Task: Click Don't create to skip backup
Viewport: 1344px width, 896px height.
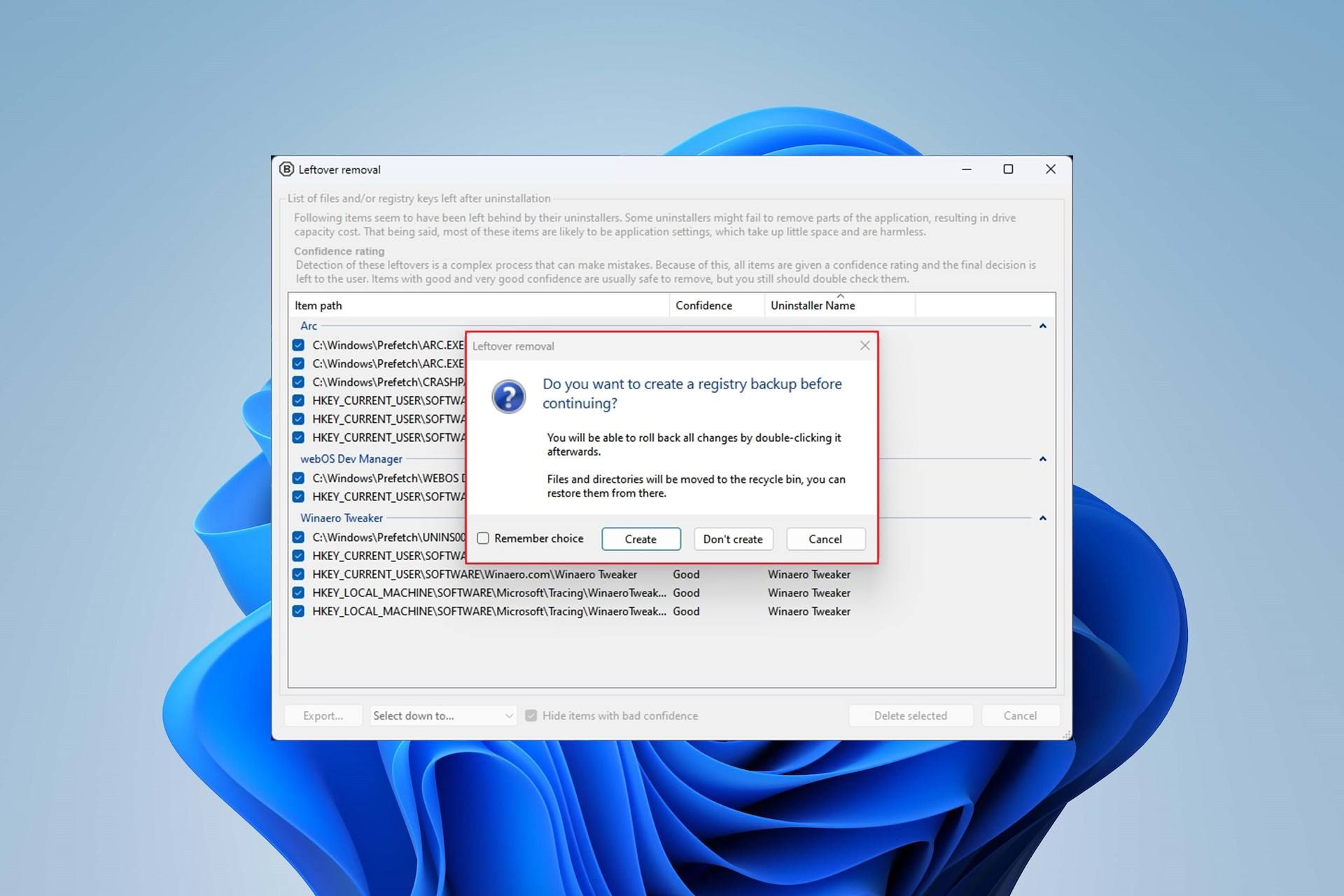Action: [x=732, y=539]
